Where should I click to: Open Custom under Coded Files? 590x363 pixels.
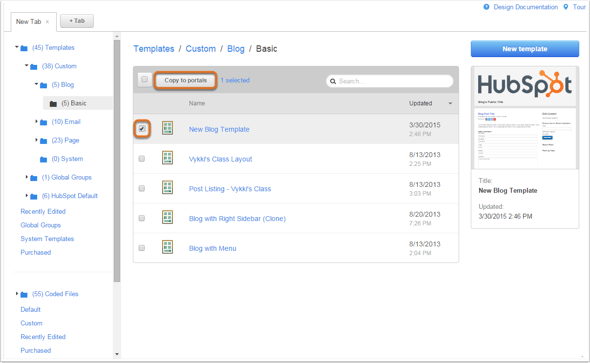(31, 323)
